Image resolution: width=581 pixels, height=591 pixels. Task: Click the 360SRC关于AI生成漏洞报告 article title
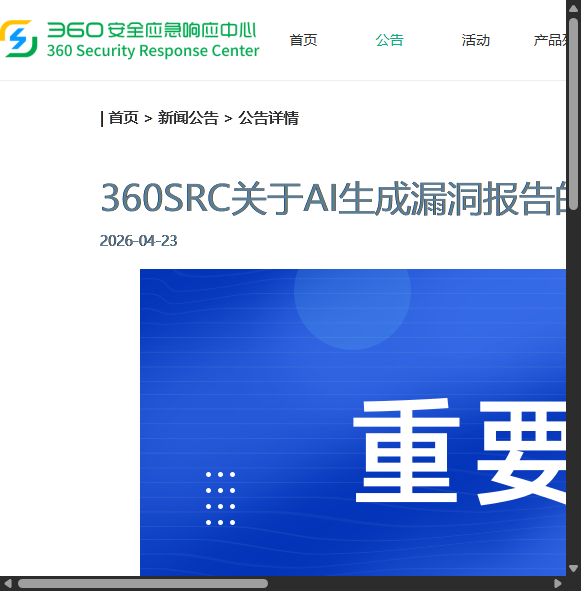333,199
